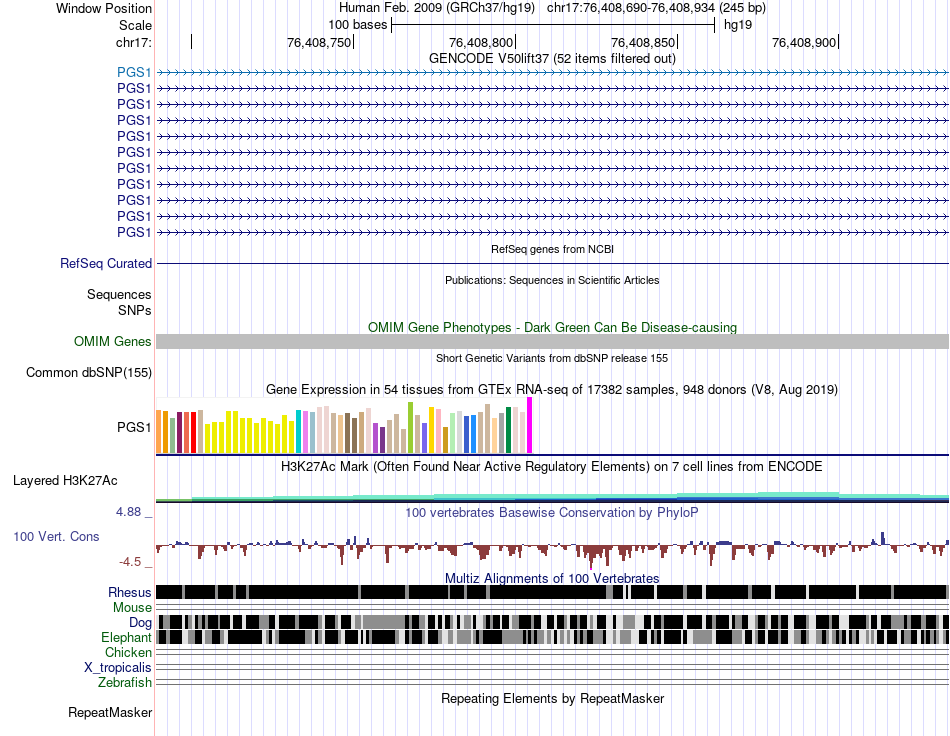Screen dimensions: 950x736
Task: Click the magenta bar in GTEx chart
Action: point(530,425)
